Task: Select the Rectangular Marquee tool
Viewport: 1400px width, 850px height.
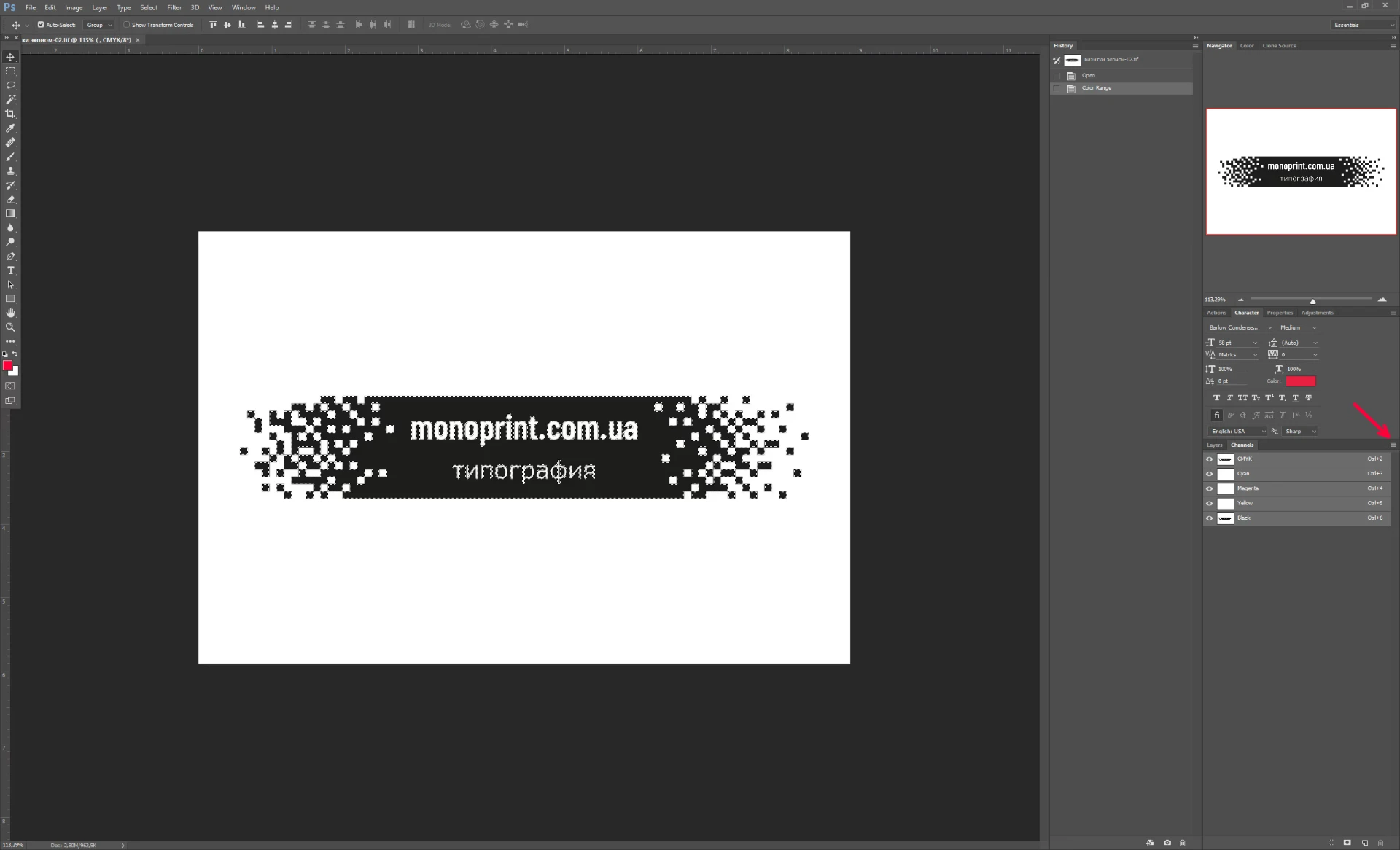Action: 10,71
